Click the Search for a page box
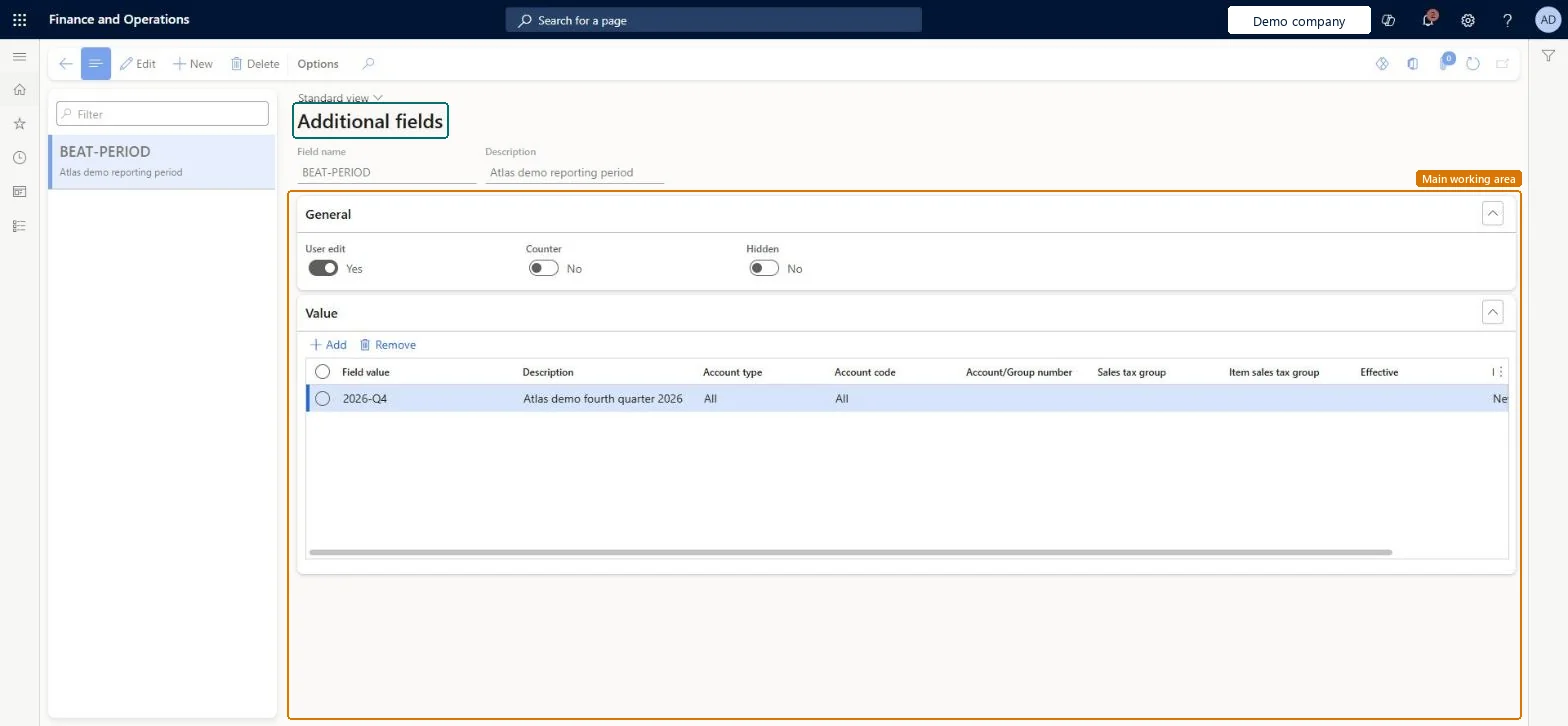The height and width of the screenshot is (726, 1568). tap(713, 20)
